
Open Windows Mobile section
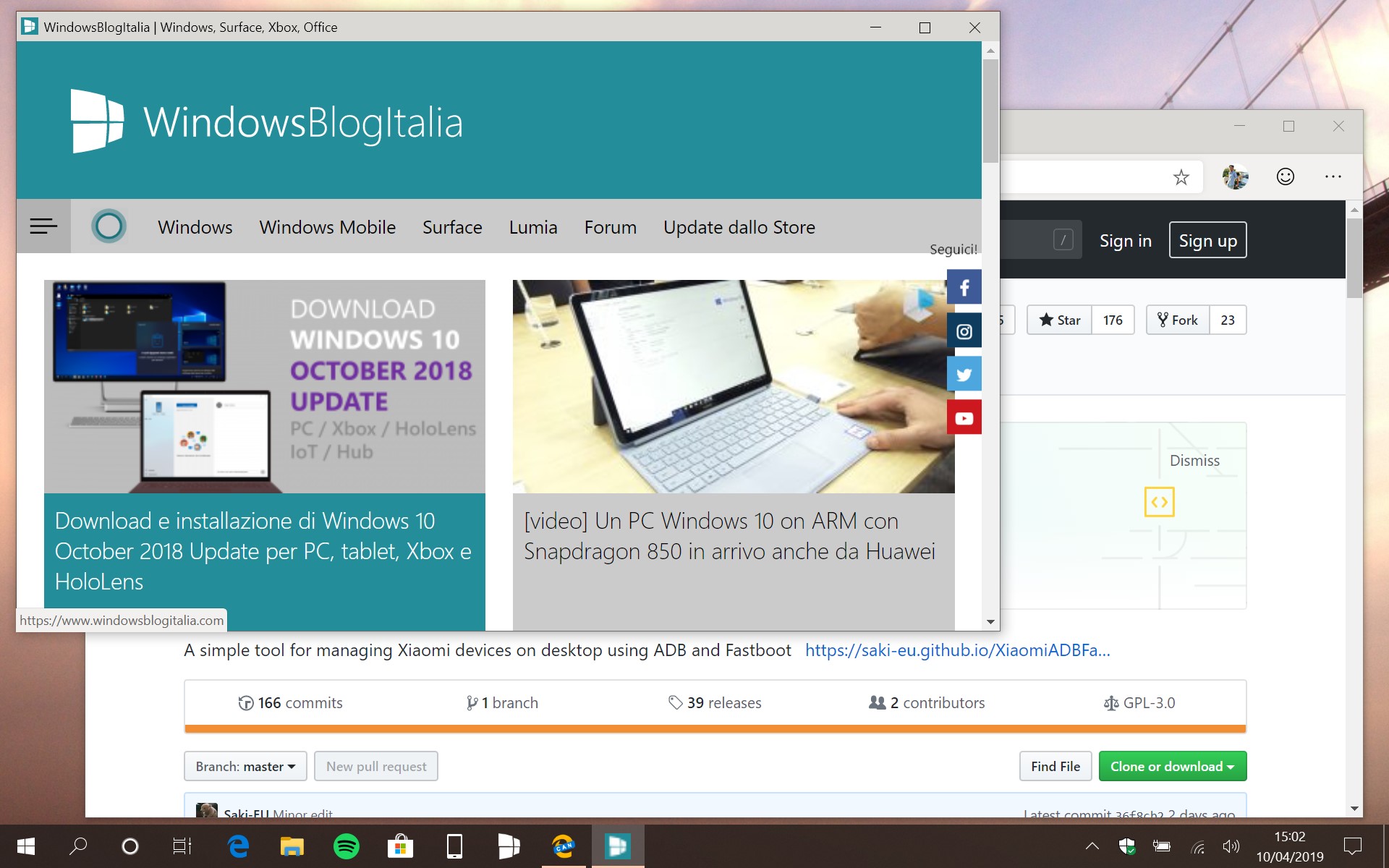pyautogui.click(x=328, y=227)
